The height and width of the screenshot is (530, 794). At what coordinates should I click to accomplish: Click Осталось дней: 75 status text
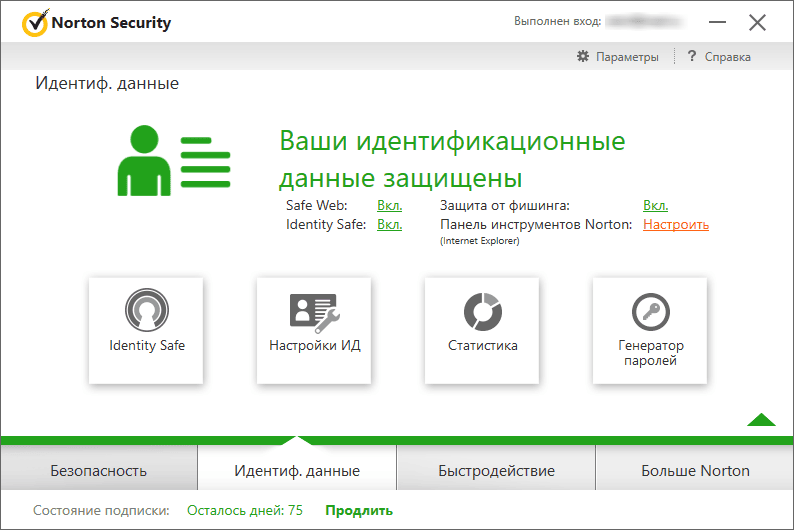245,510
